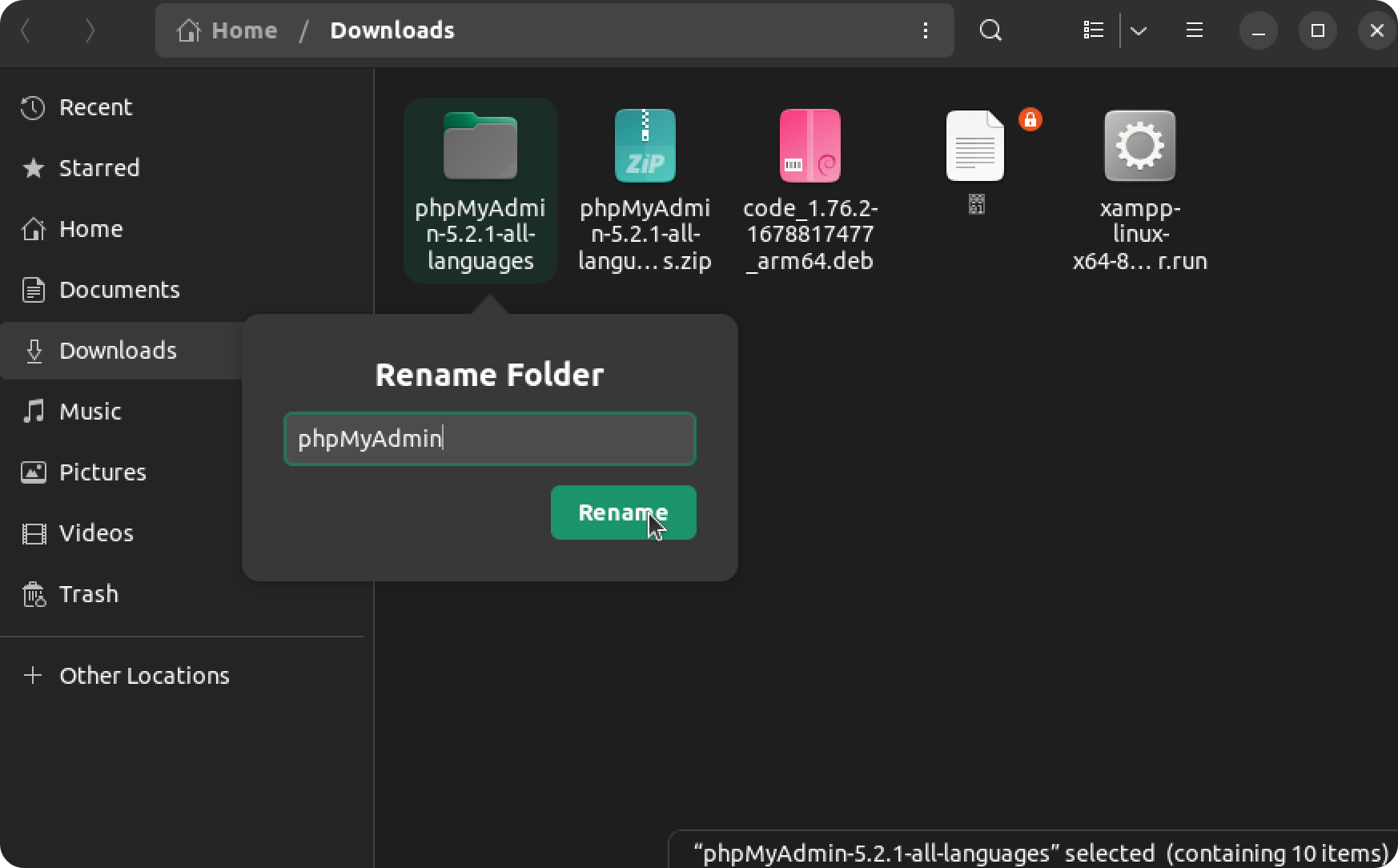Go back with the back arrow

pos(25,30)
